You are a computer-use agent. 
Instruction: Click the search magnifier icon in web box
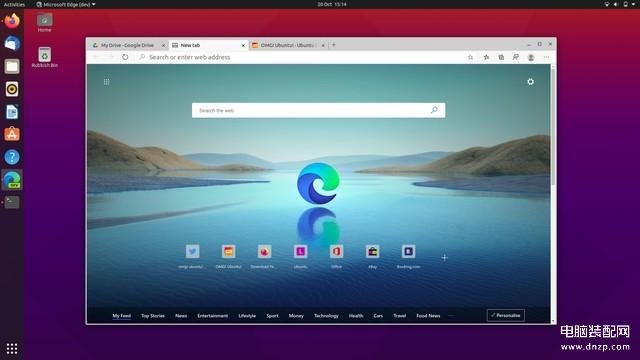tap(434, 110)
